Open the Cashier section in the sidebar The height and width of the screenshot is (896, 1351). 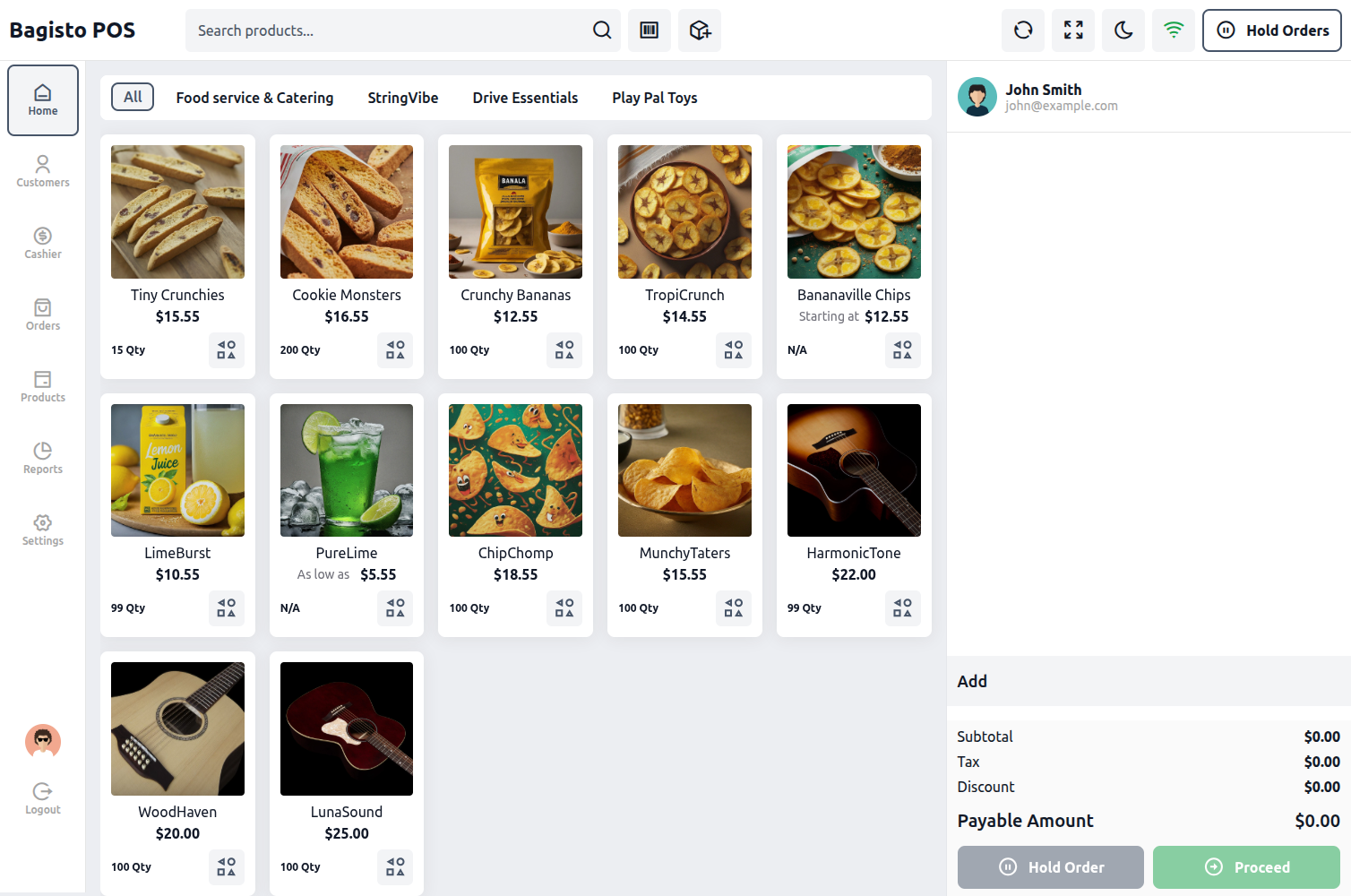(42, 243)
